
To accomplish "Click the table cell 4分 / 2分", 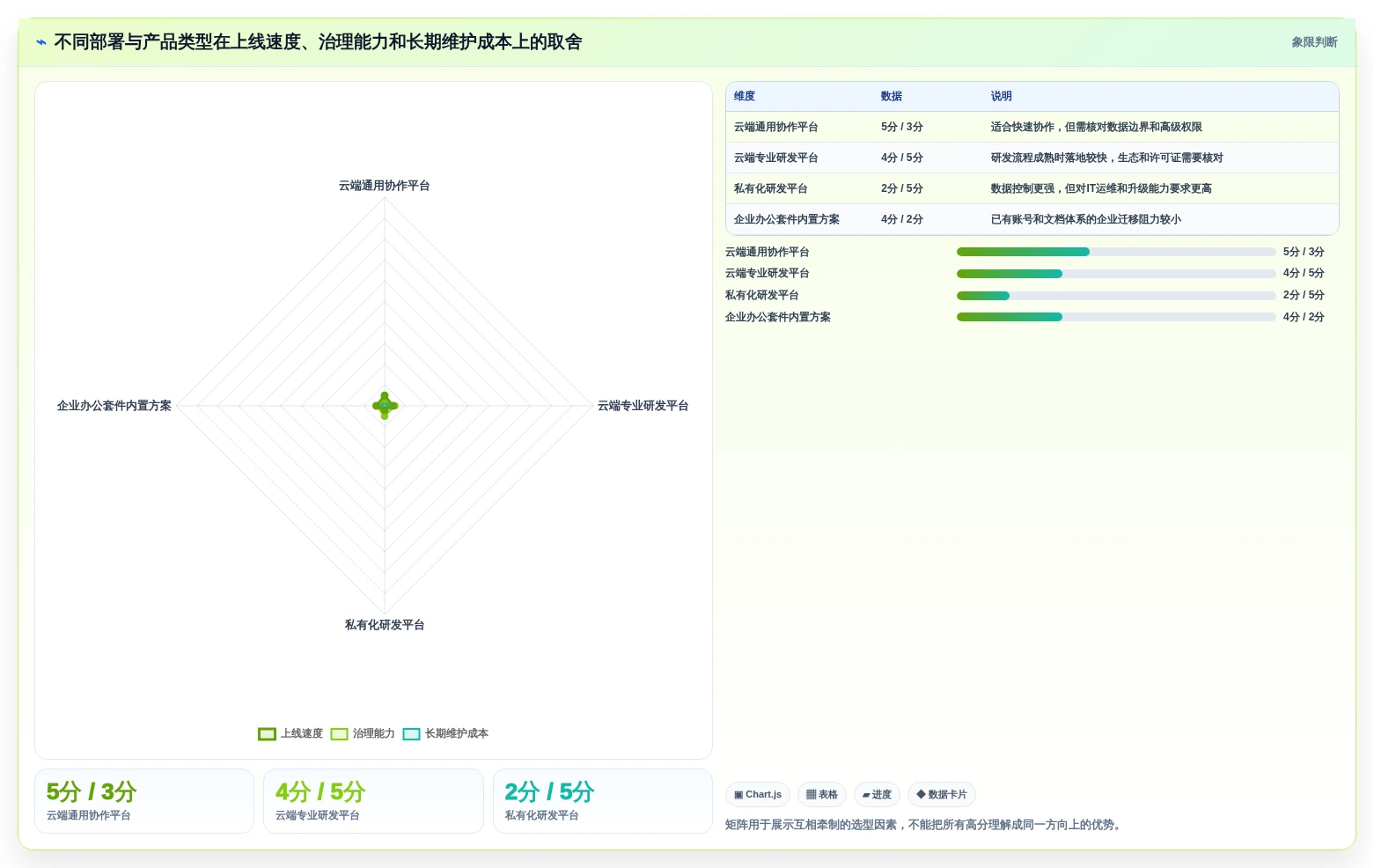I will [902, 219].
